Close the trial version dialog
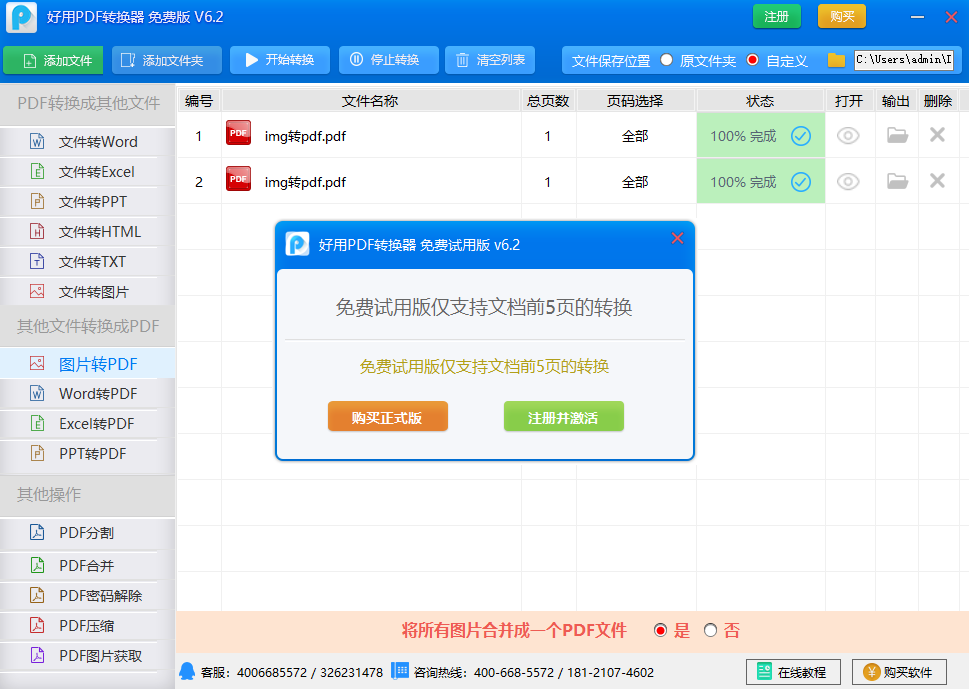This screenshot has width=969, height=689. 677,238
